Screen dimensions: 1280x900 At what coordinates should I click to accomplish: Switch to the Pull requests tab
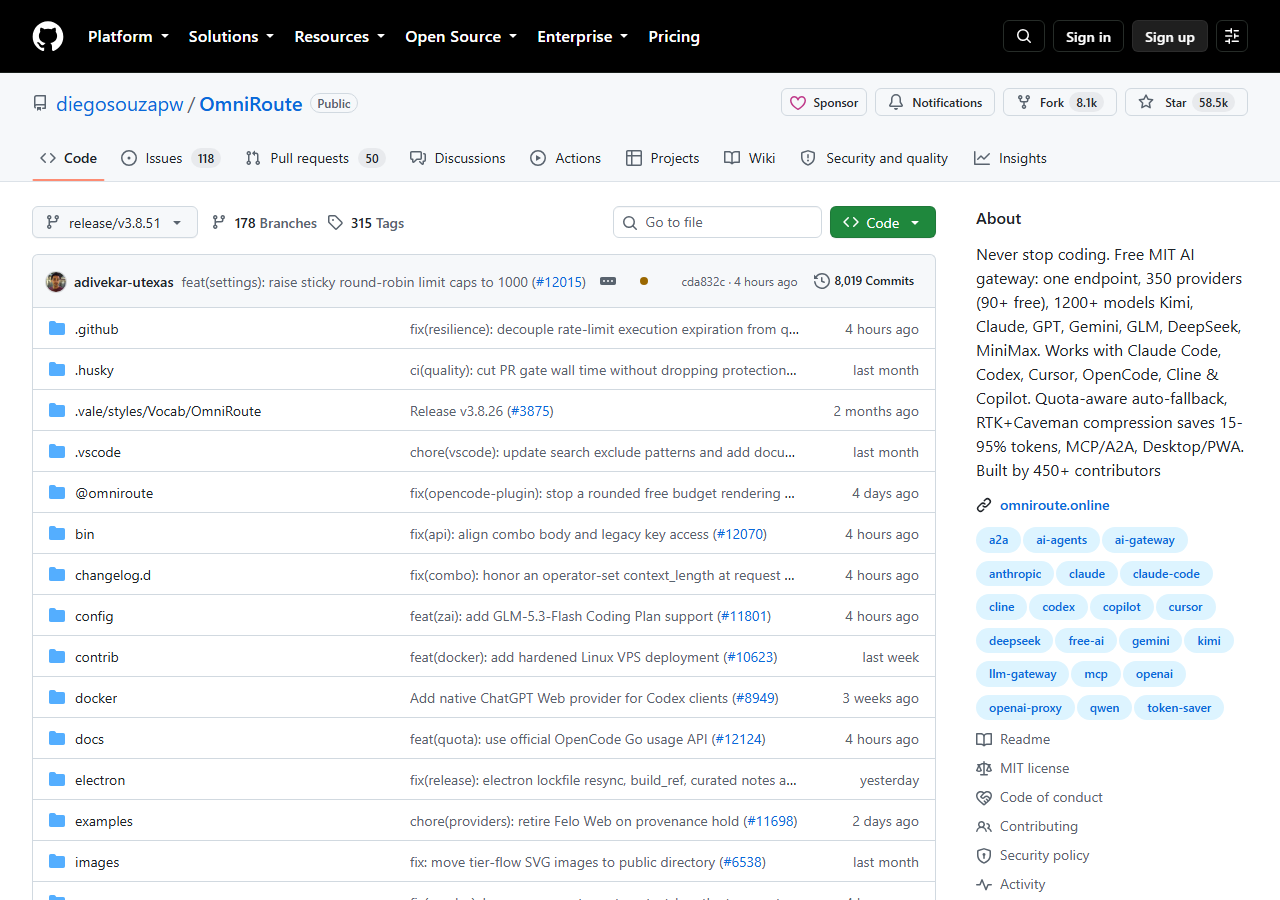coord(314,158)
